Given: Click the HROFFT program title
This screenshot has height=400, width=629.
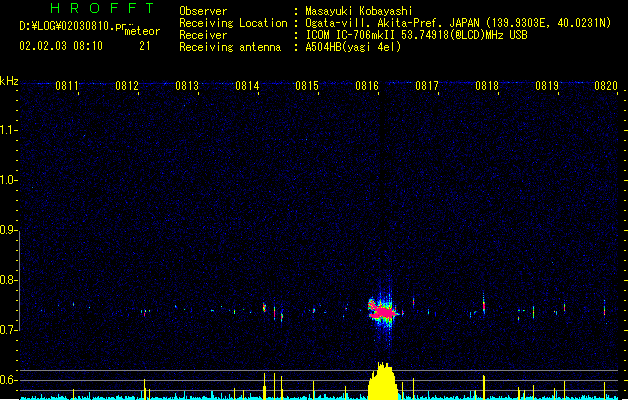Looking at the screenshot, I should click(x=102, y=8).
